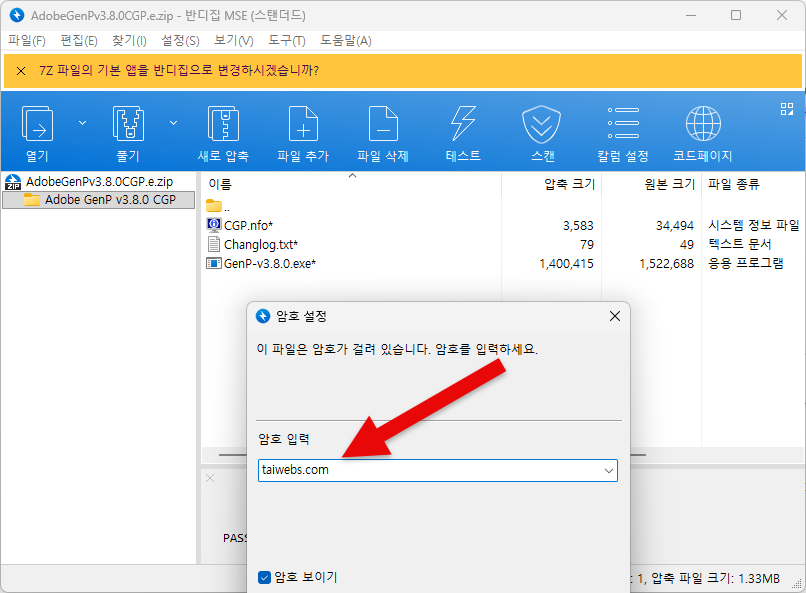
Task: Select the Adobe GenP v3.8.0 CGP folder
Action: pyautogui.click(x=99, y=200)
